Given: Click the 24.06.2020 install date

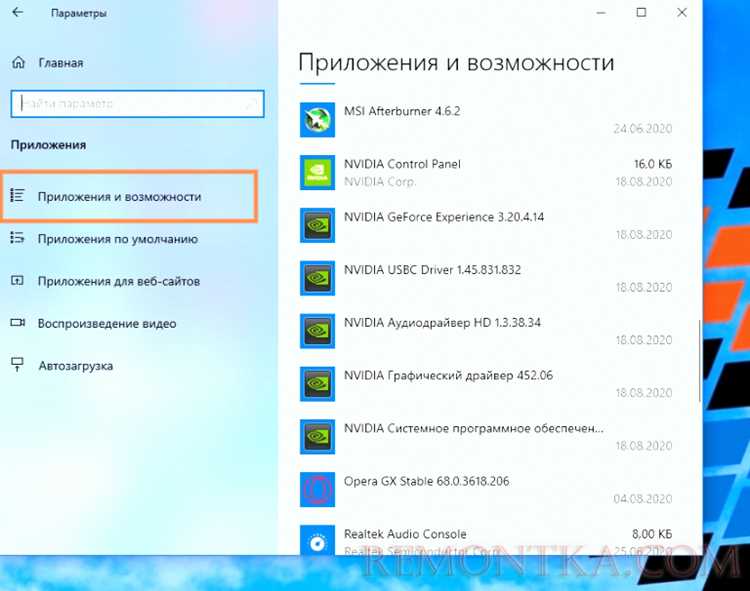Looking at the screenshot, I should tap(643, 129).
